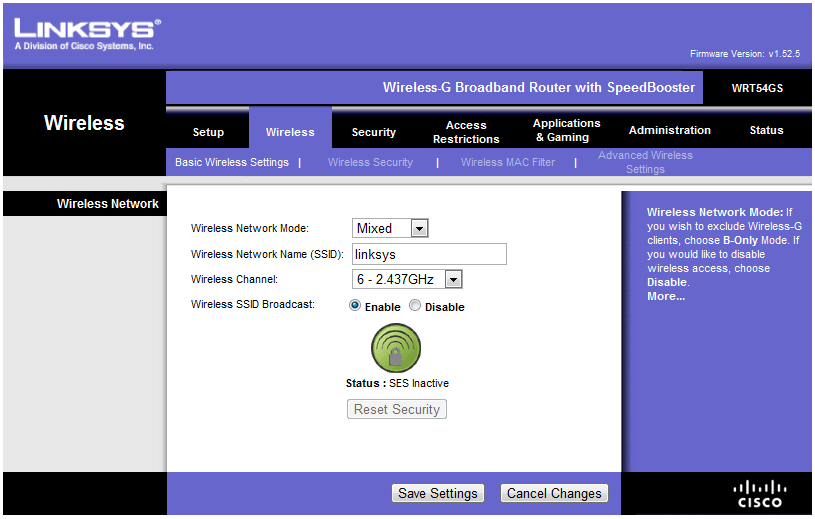The image size is (815, 519).
Task: Open the Applications & Gaming tab
Action: tap(567, 130)
